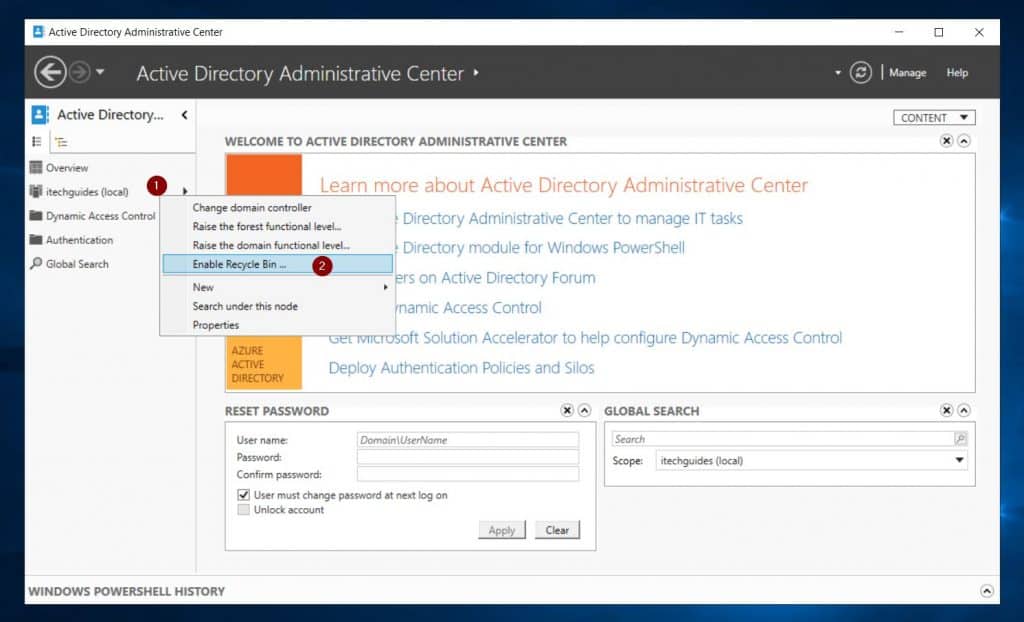Toggle the Unlock account checkbox
Image resolution: width=1024 pixels, height=622 pixels.
click(x=244, y=510)
